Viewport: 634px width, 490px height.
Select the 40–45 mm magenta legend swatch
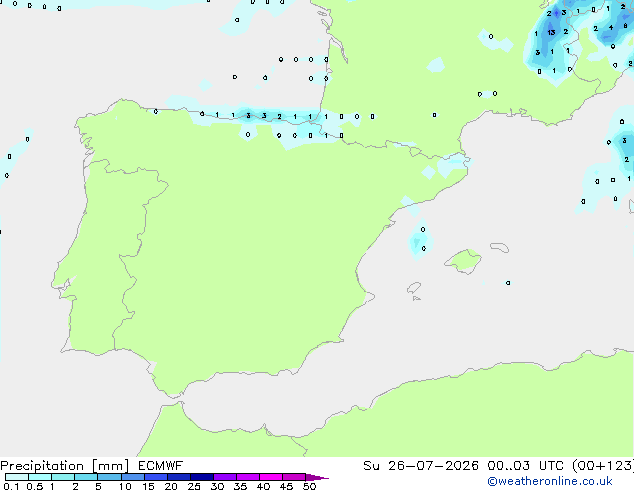pos(271,477)
